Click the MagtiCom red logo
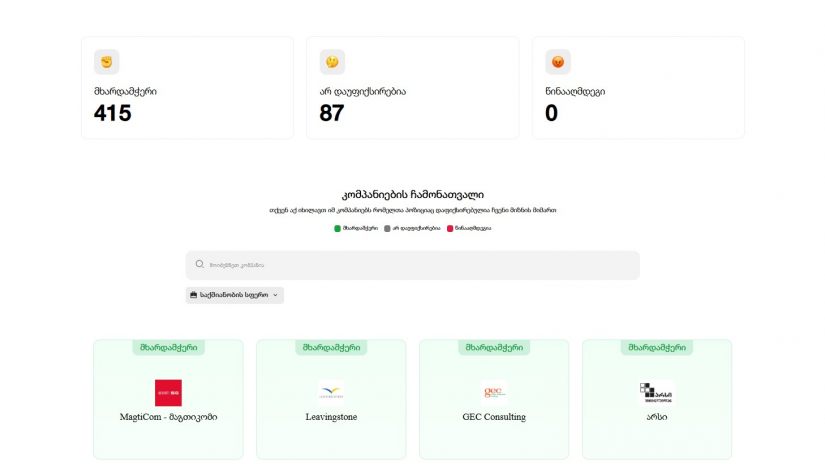825x464 pixels. click(x=168, y=392)
